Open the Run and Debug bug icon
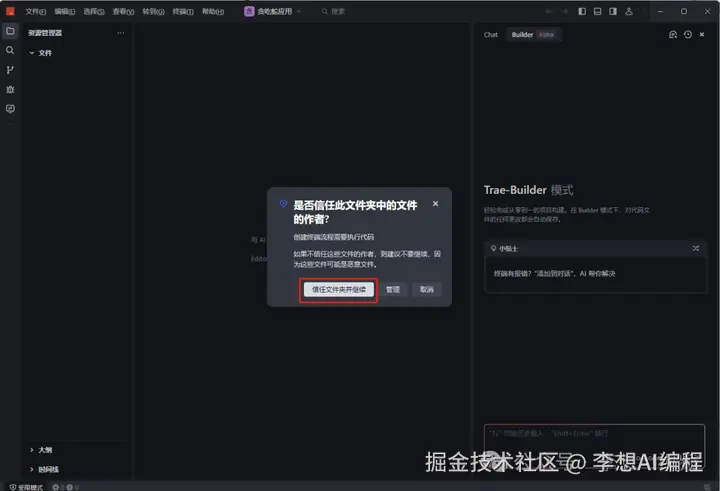720x491 pixels. 10,89
